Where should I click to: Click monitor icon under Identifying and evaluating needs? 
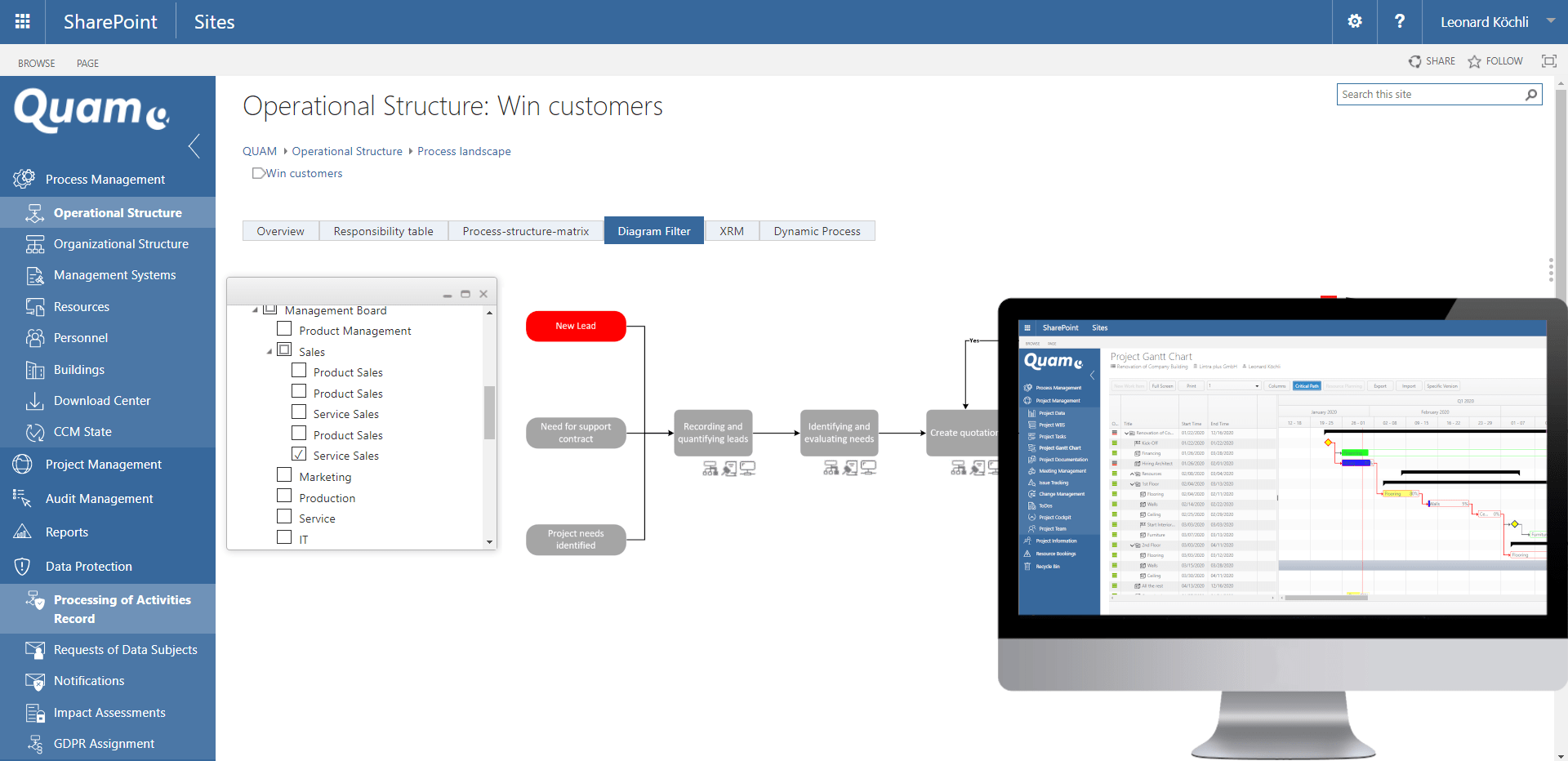869,468
